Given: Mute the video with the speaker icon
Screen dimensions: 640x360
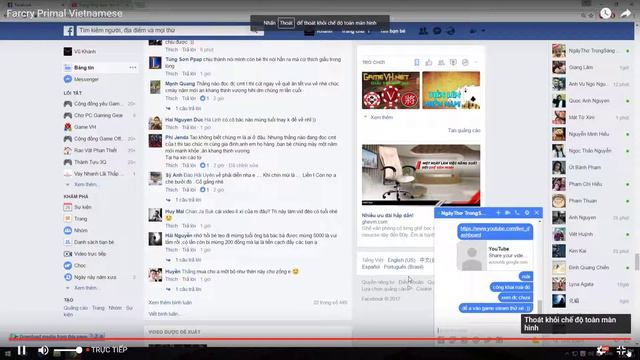Looking at the screenshot, I should click(x=43, y=350).
